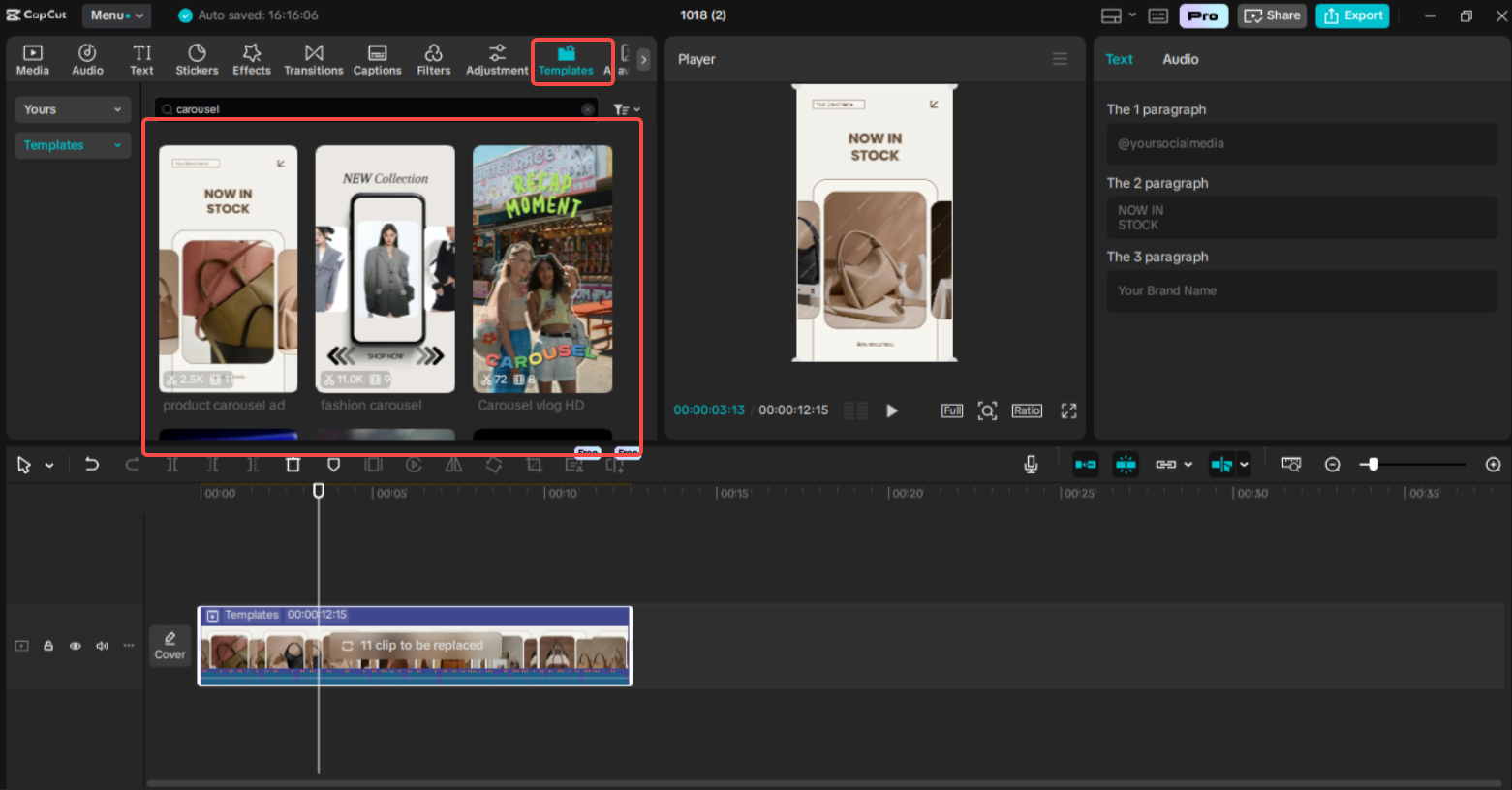Viewport: 1512px width, 790px height.
Task: Undo the last action
Action: pyautogui.click(x=92, y=465)
